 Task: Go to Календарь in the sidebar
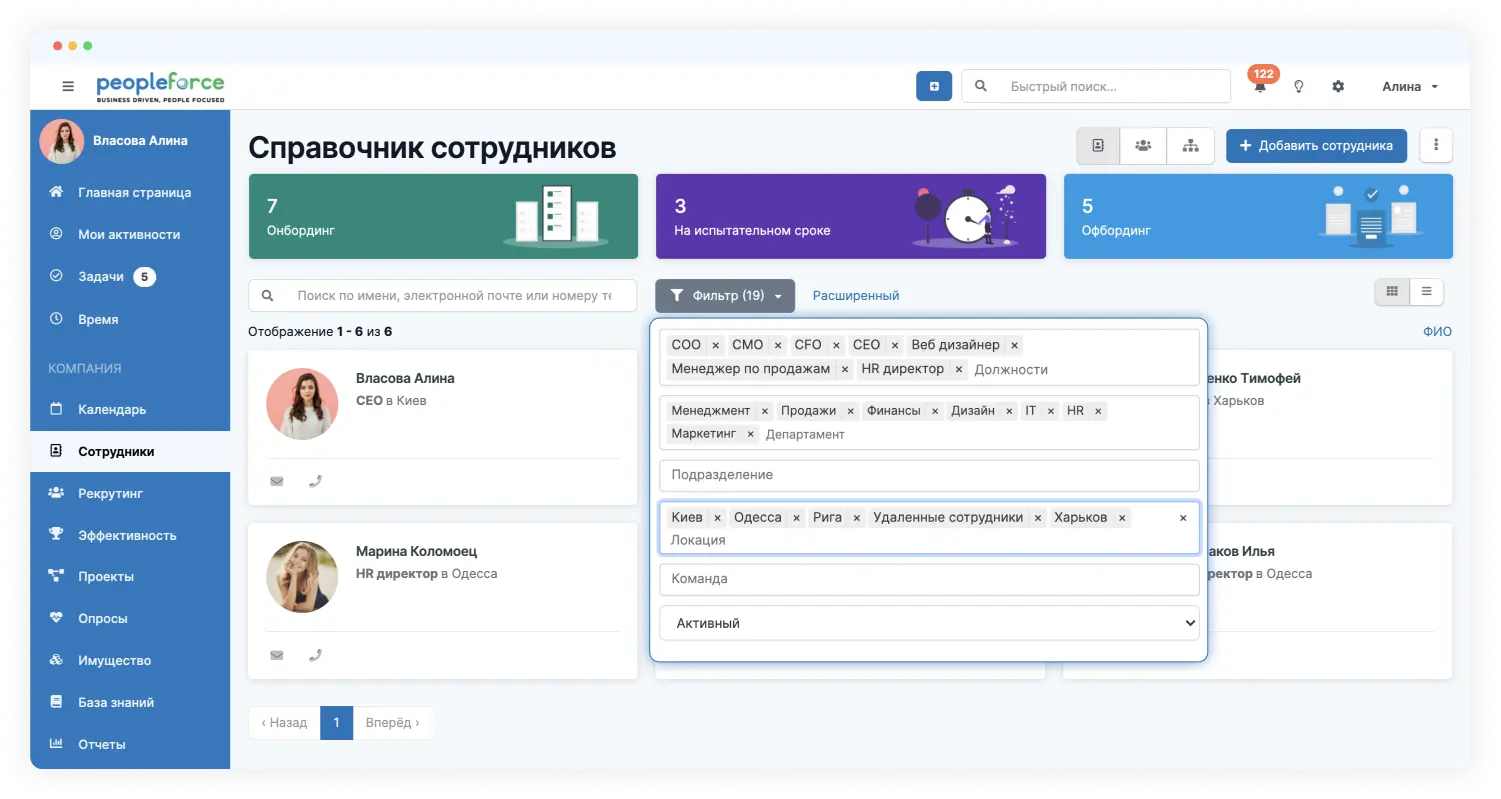tap(112, 409)
